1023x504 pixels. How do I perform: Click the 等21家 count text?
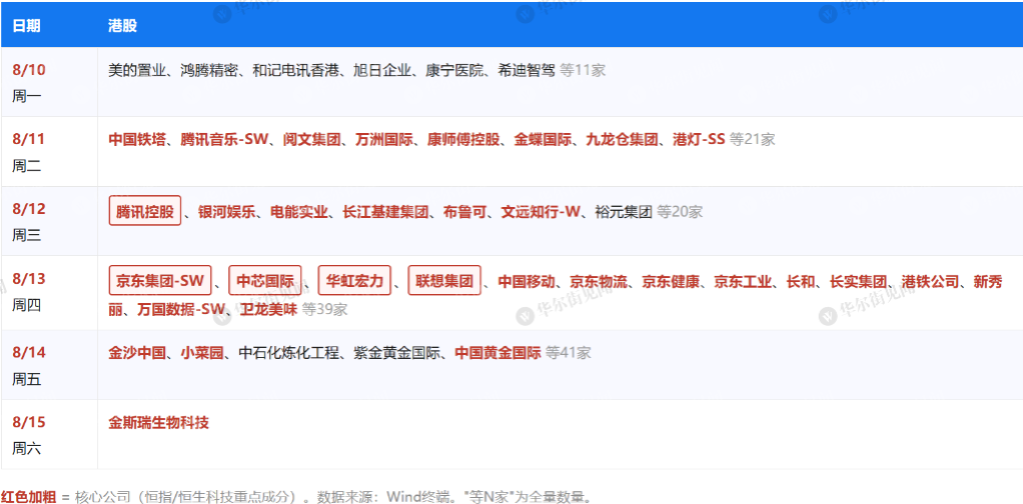pyautogui.click(x=752, y=140)
